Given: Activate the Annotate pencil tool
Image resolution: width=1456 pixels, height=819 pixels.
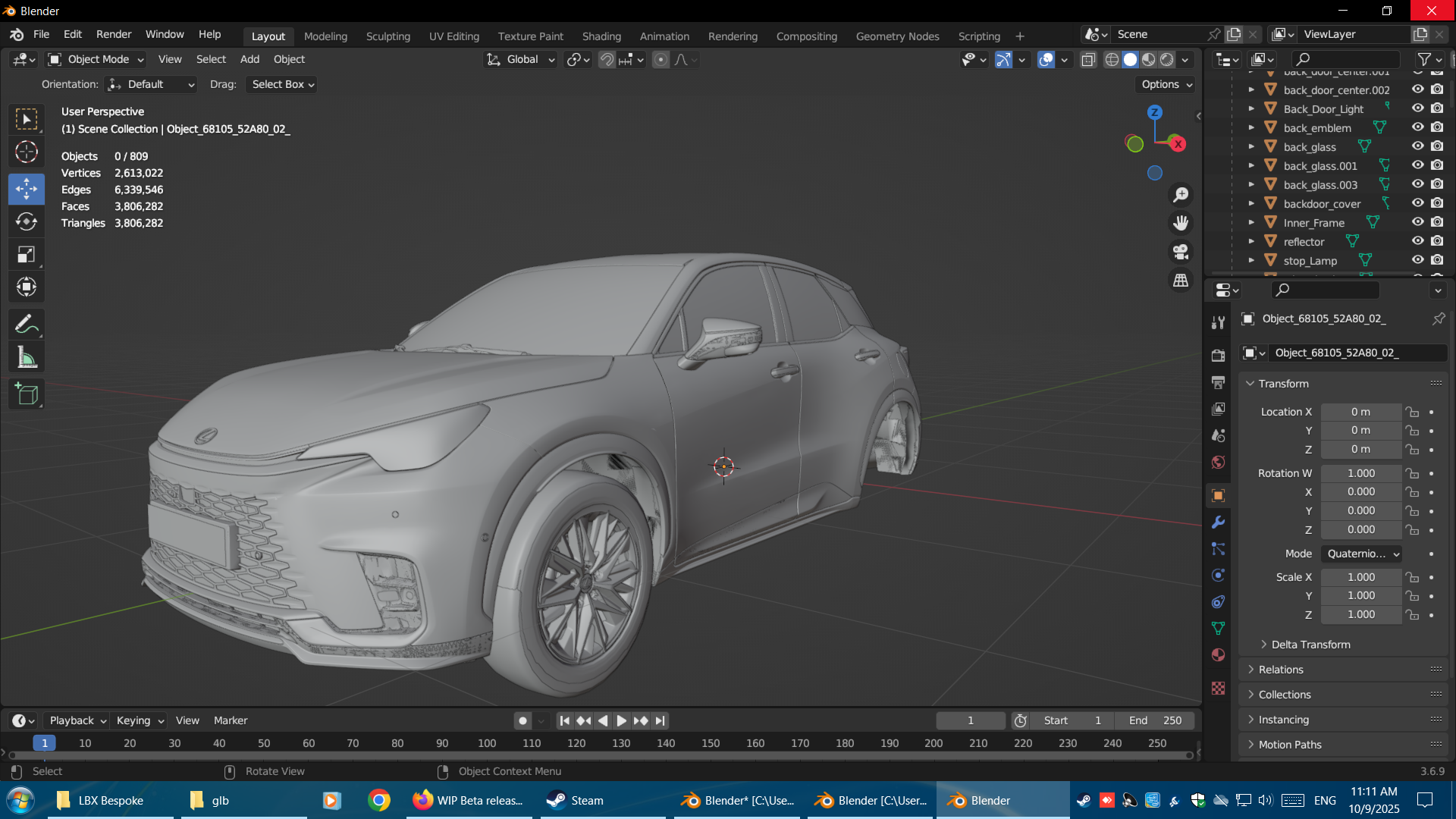Looking at the screenshot, I should [x=27, y=325].
